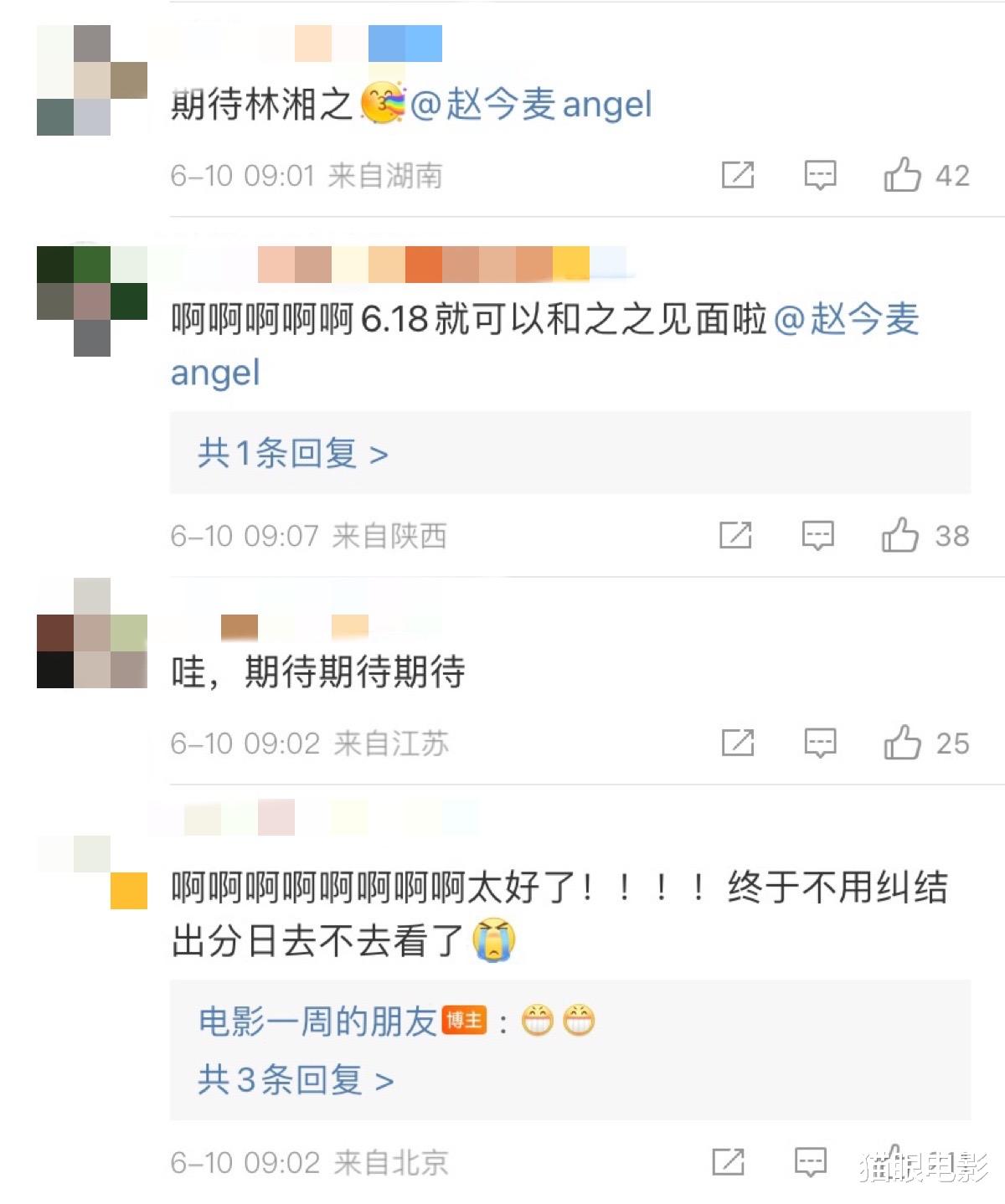The image size is (1005, 1204).
Task: Reply to the comment from 湖南
Action: [820, 175]
